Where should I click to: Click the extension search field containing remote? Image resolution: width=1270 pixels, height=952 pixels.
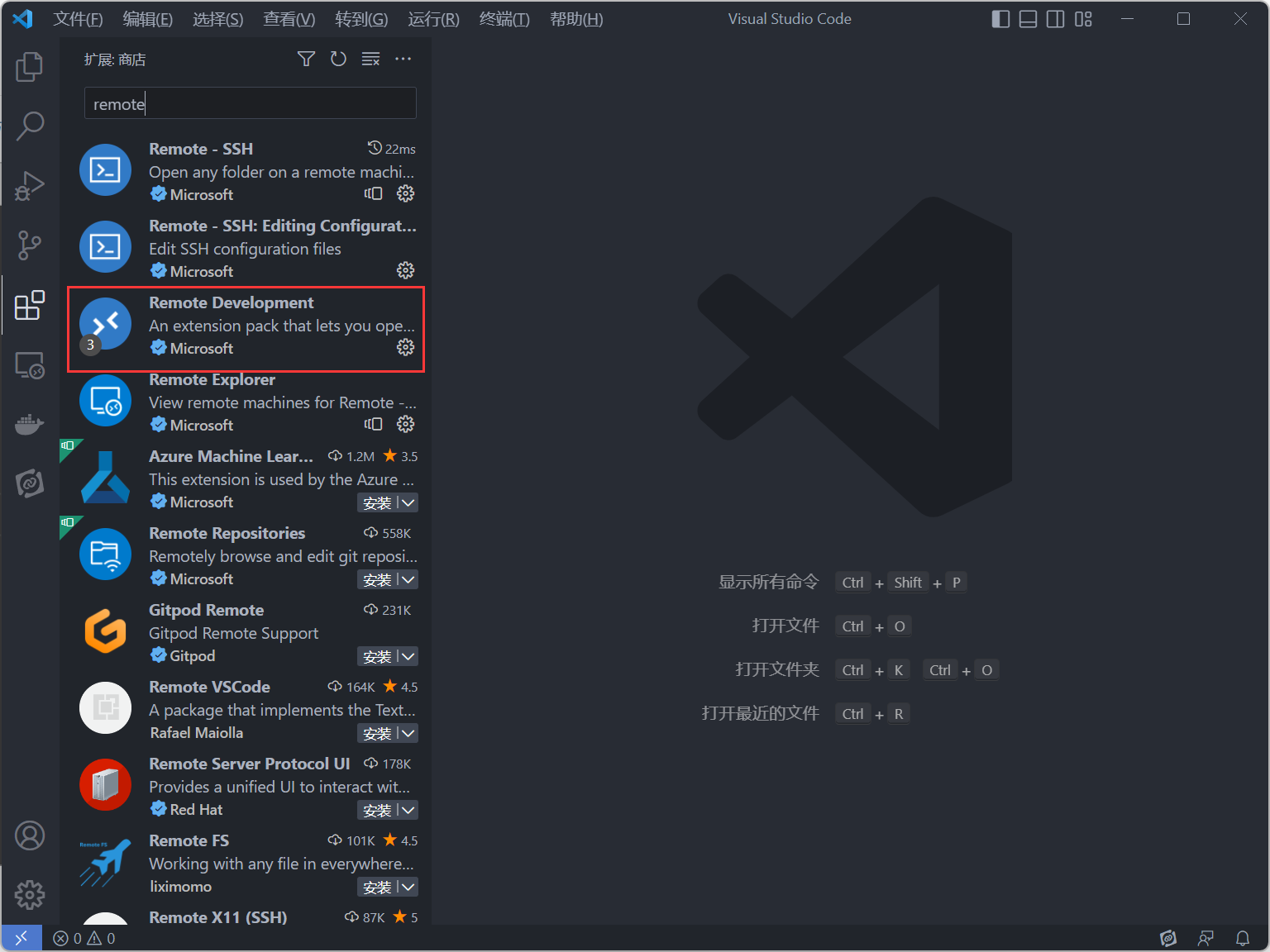(x=250, y=103)
